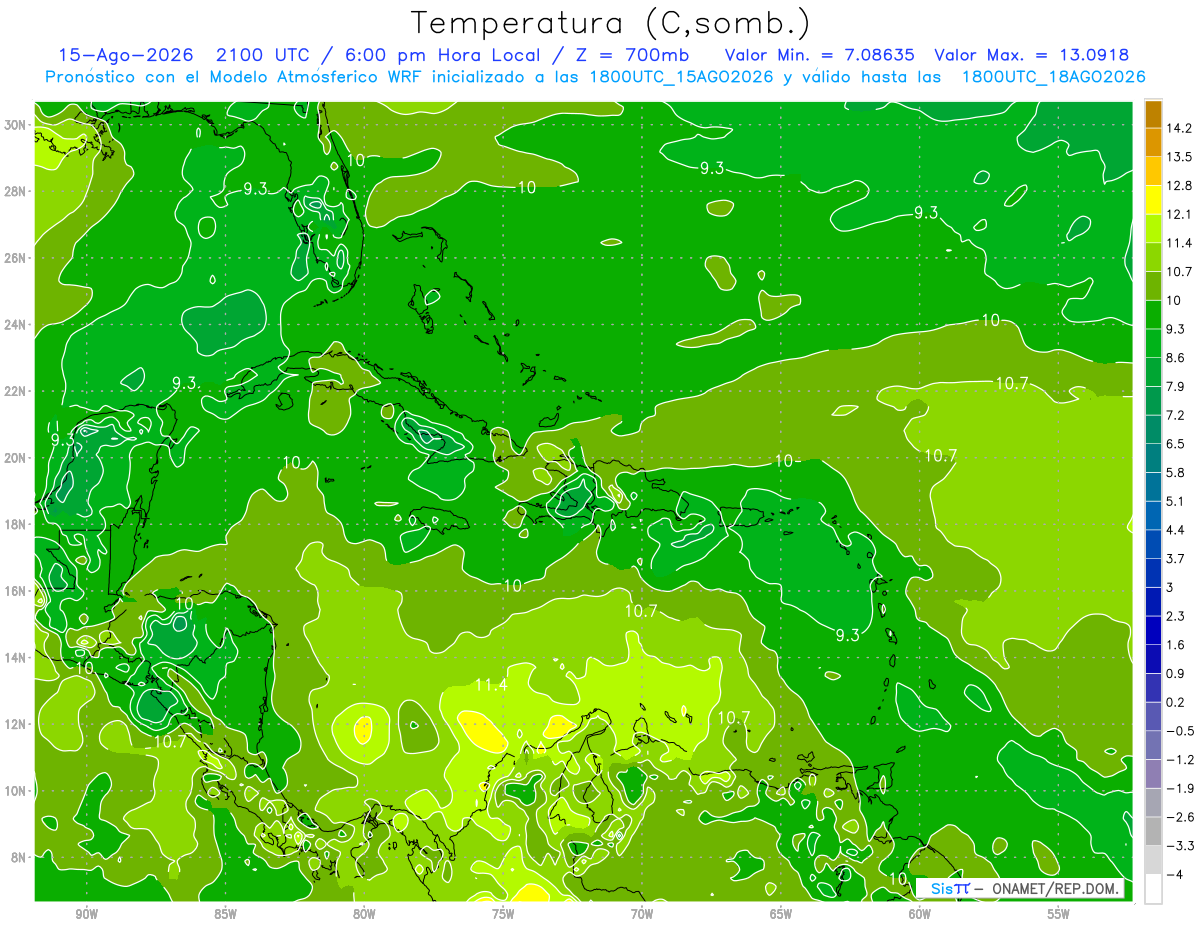Image resolution: width=1200 pixels, height=927 pixels.
Task: Select the "1800UTC_18AGO2026" valid-until timestamp
Action: (x=1053, y=77)
